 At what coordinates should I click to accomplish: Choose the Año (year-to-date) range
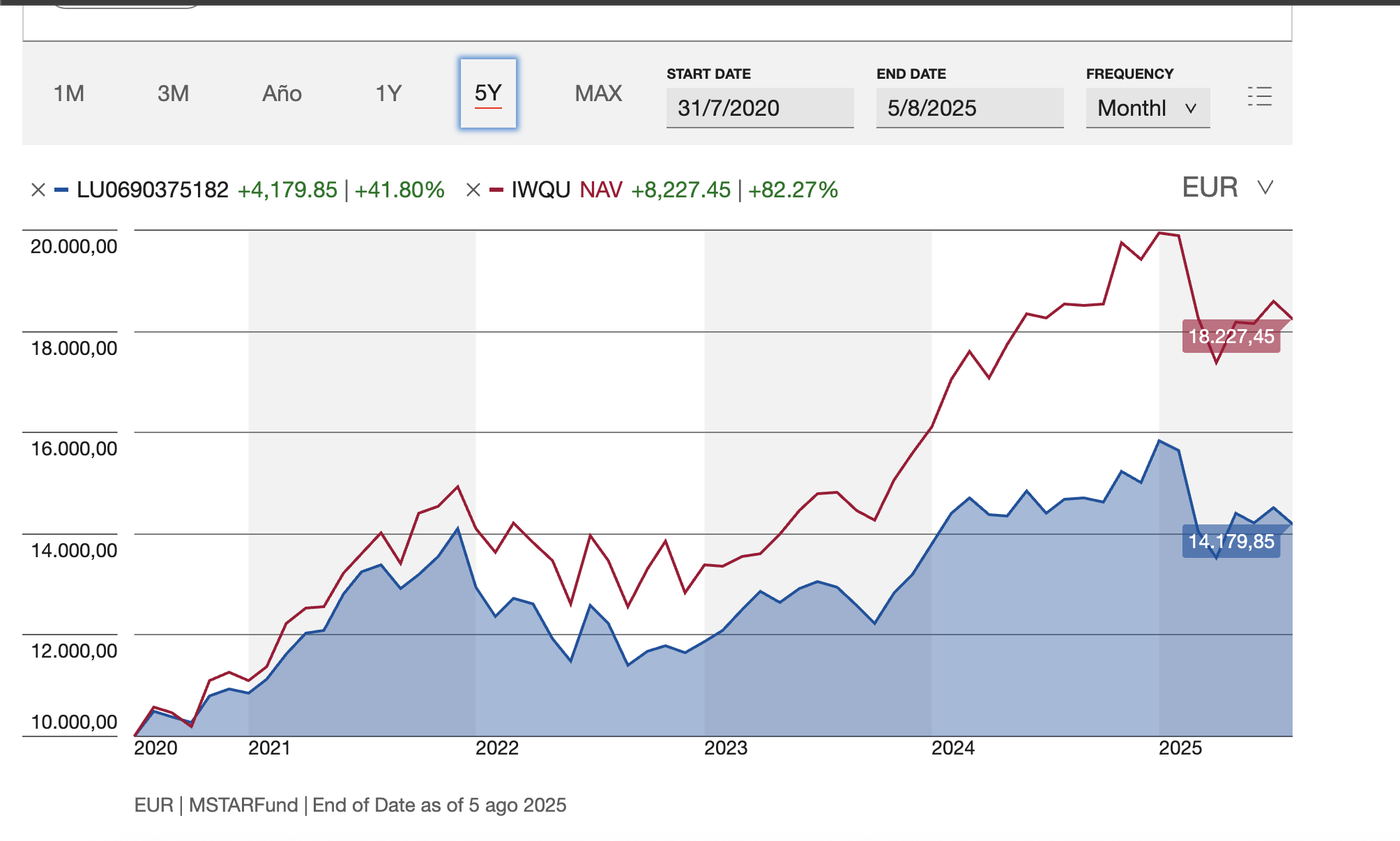(x=282, y=93)
